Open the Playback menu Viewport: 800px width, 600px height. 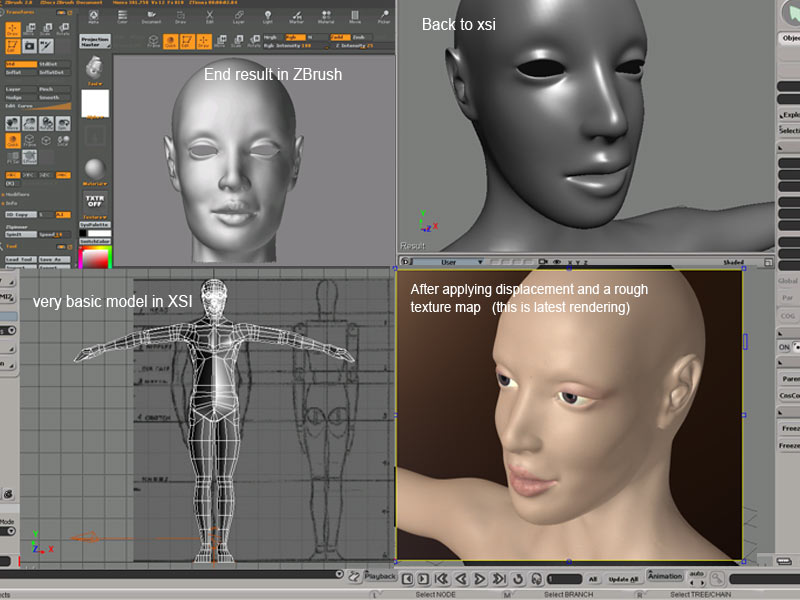click(x=380, y=576)
